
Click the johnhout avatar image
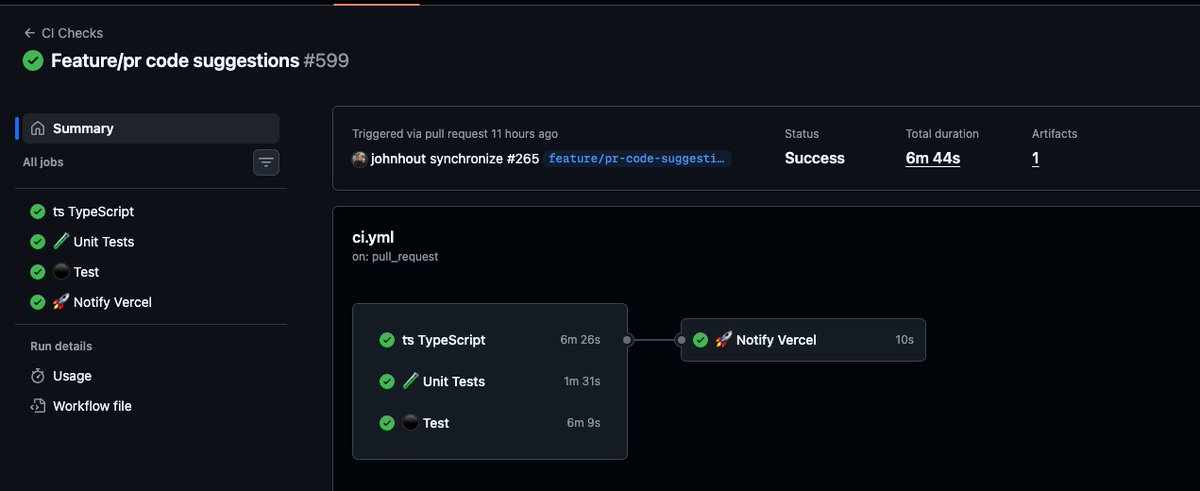point(359,159)
